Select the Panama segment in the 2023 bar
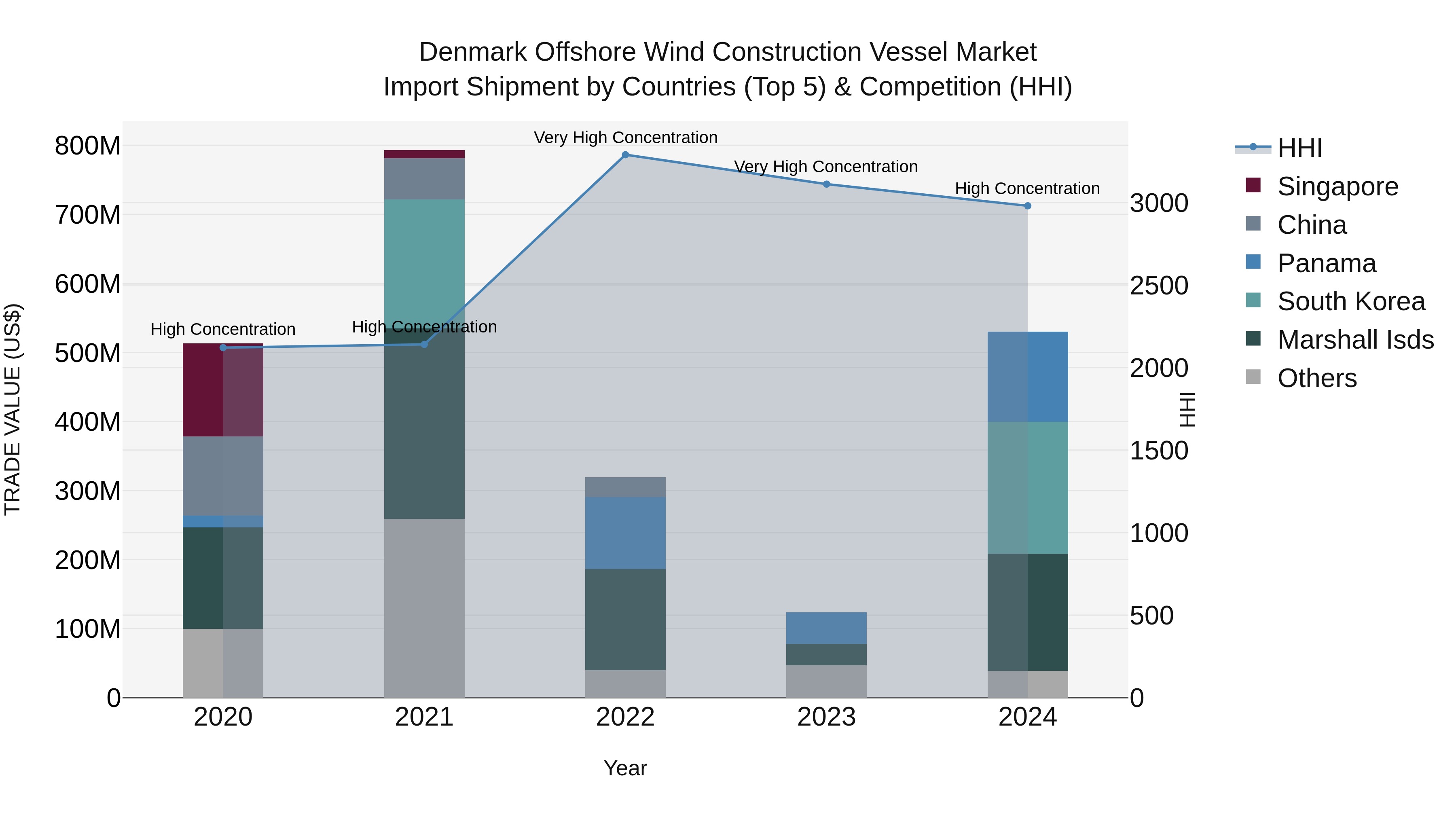The height and width of the screenshot is (819, 1456). pyautogui.click(x=826, y=628)
